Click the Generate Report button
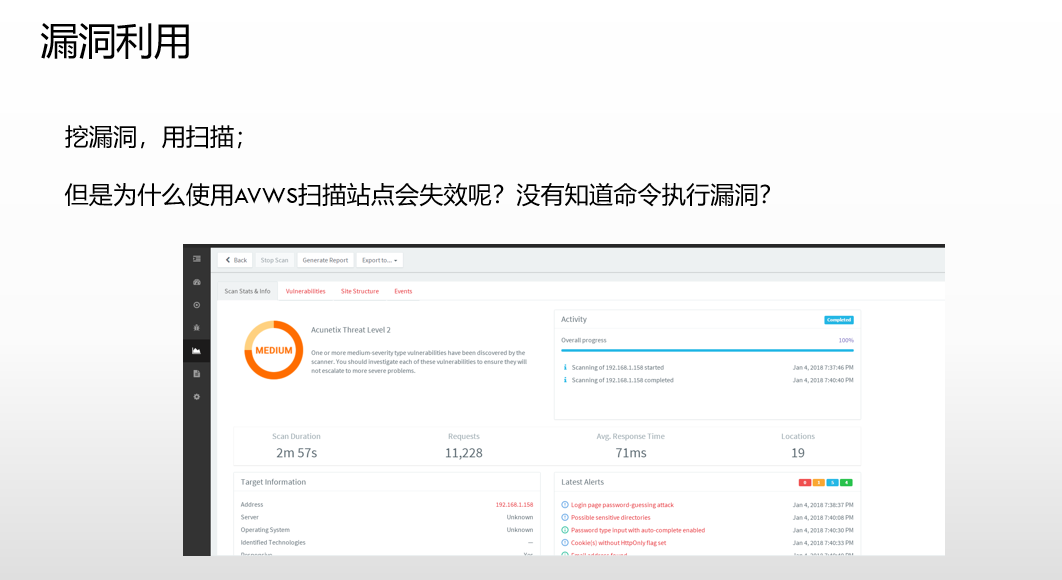The width and height of the screenshot is (1062, 580). [x=325, y=260]
